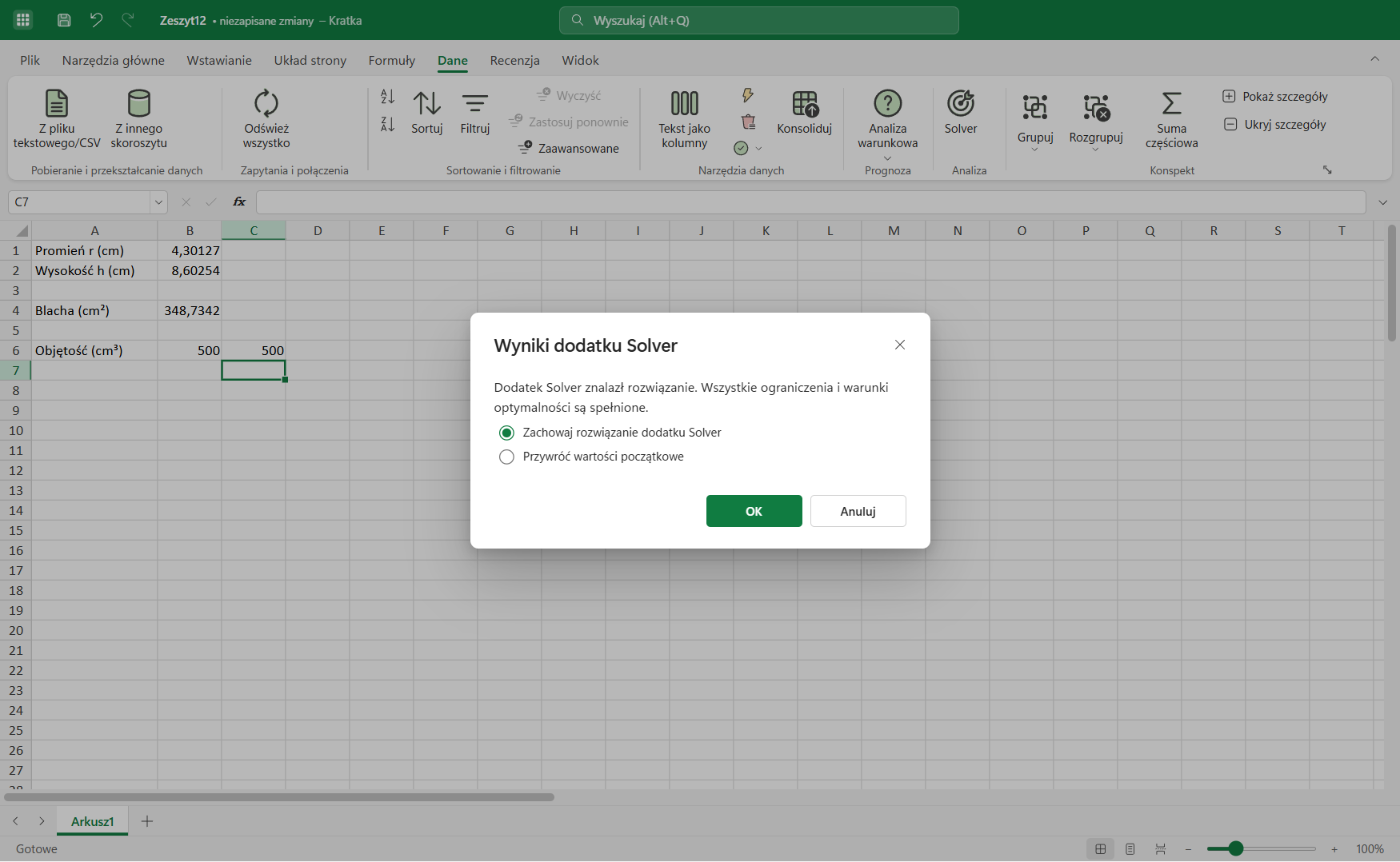Collapse the ribbon with chevron
Viewport: 1400px width, 862px height.
[1374, 58]
